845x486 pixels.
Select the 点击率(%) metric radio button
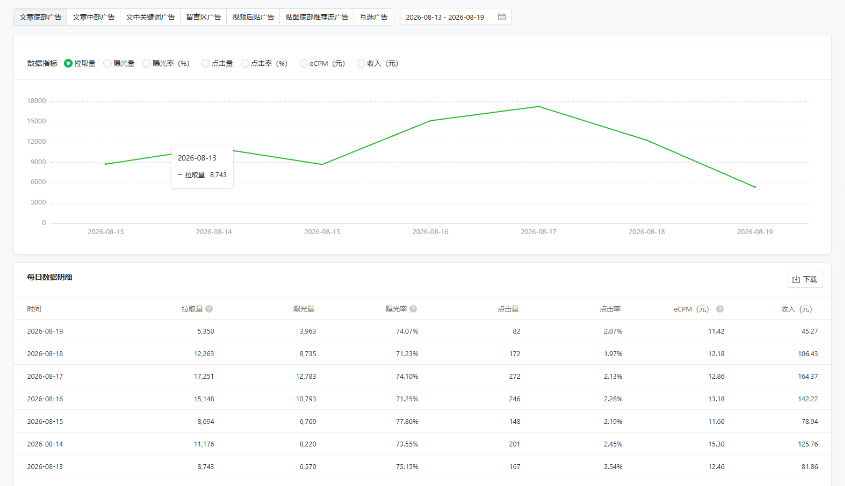[x=245, y=64]
